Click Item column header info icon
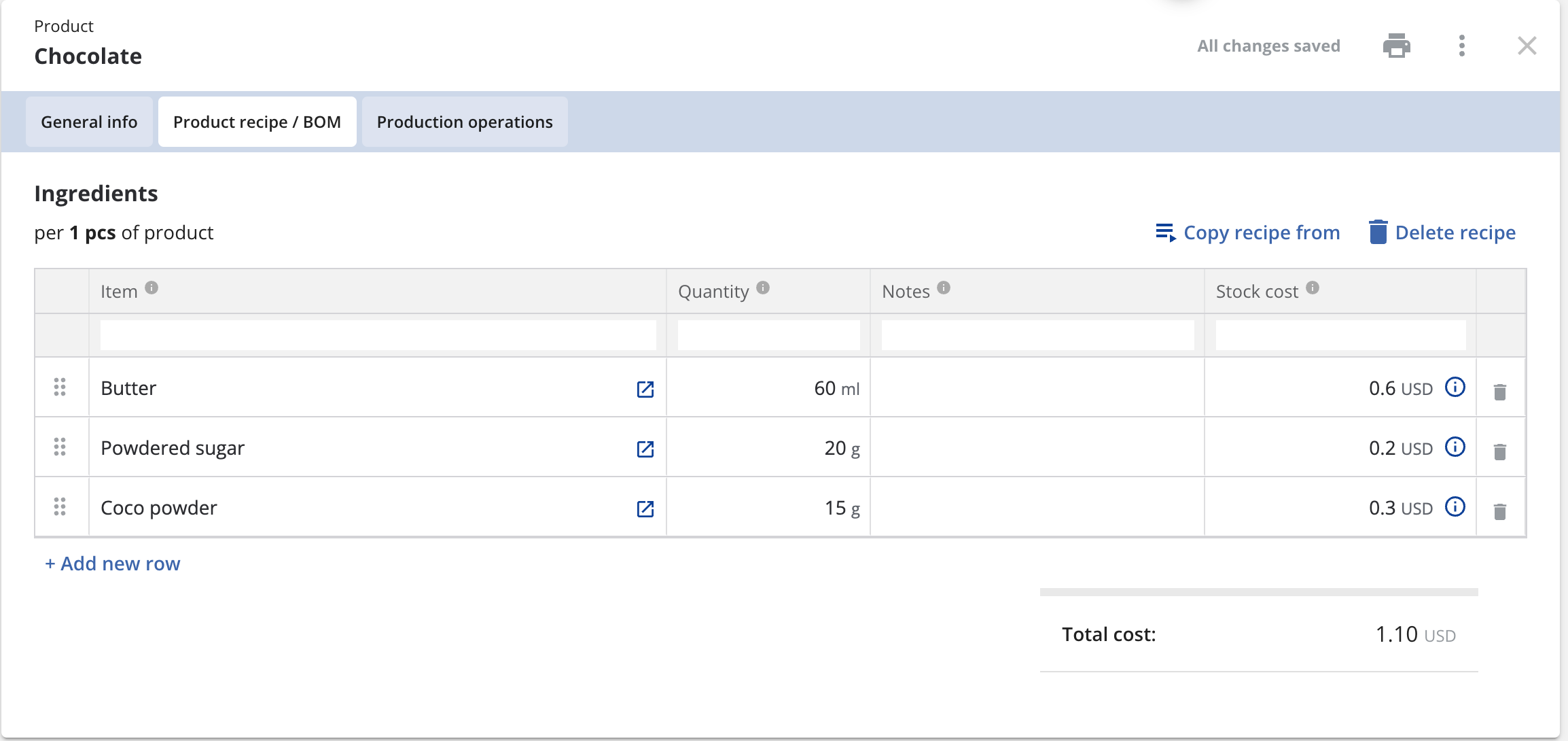This screenshot has height=741, width=1568. [x=152, y=288]
